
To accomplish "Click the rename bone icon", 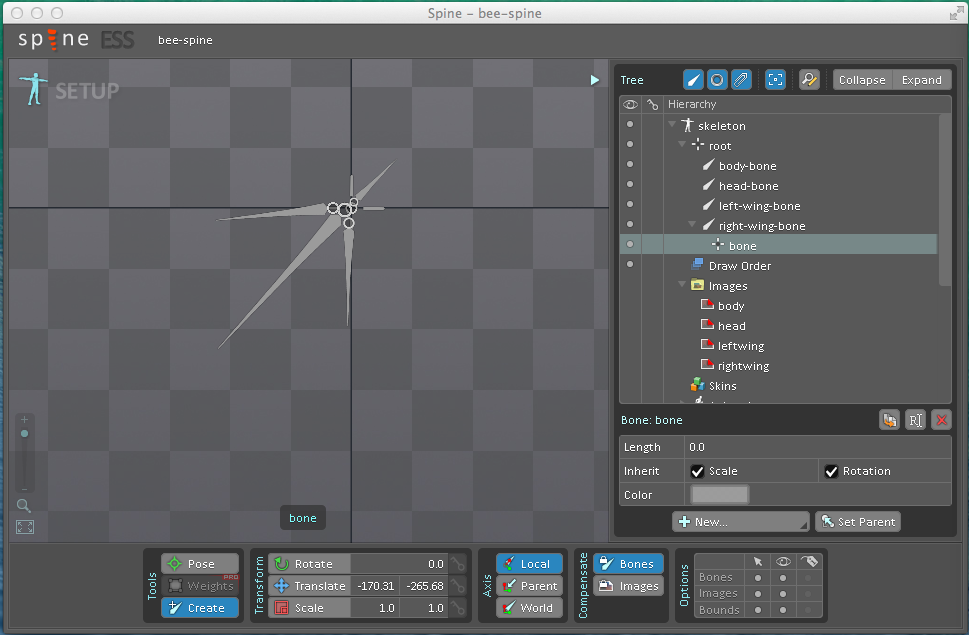I will pyautogui.click(x=915, y=420).
